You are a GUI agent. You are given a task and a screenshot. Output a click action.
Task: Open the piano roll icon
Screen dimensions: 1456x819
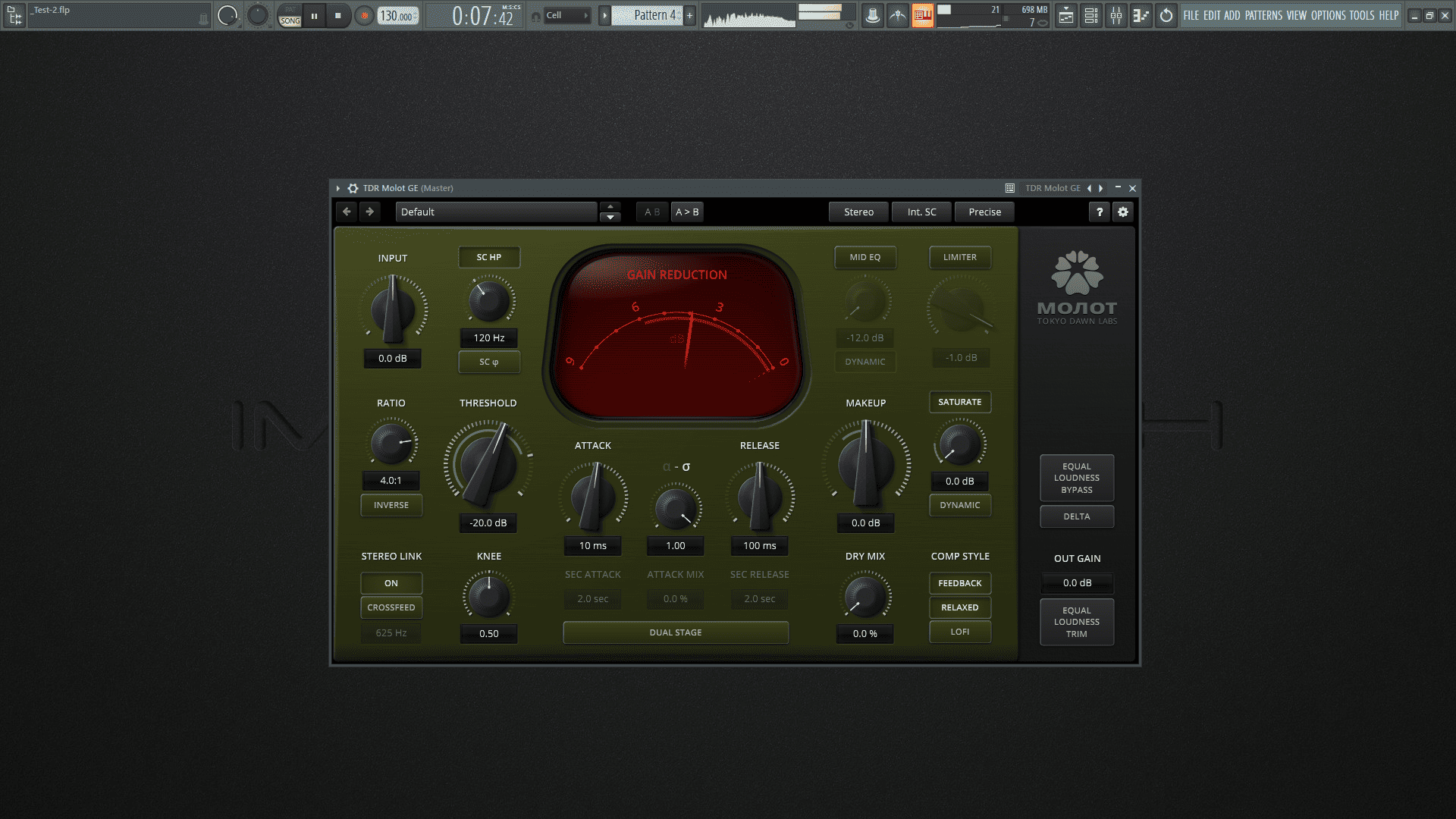click(1141, 15)
